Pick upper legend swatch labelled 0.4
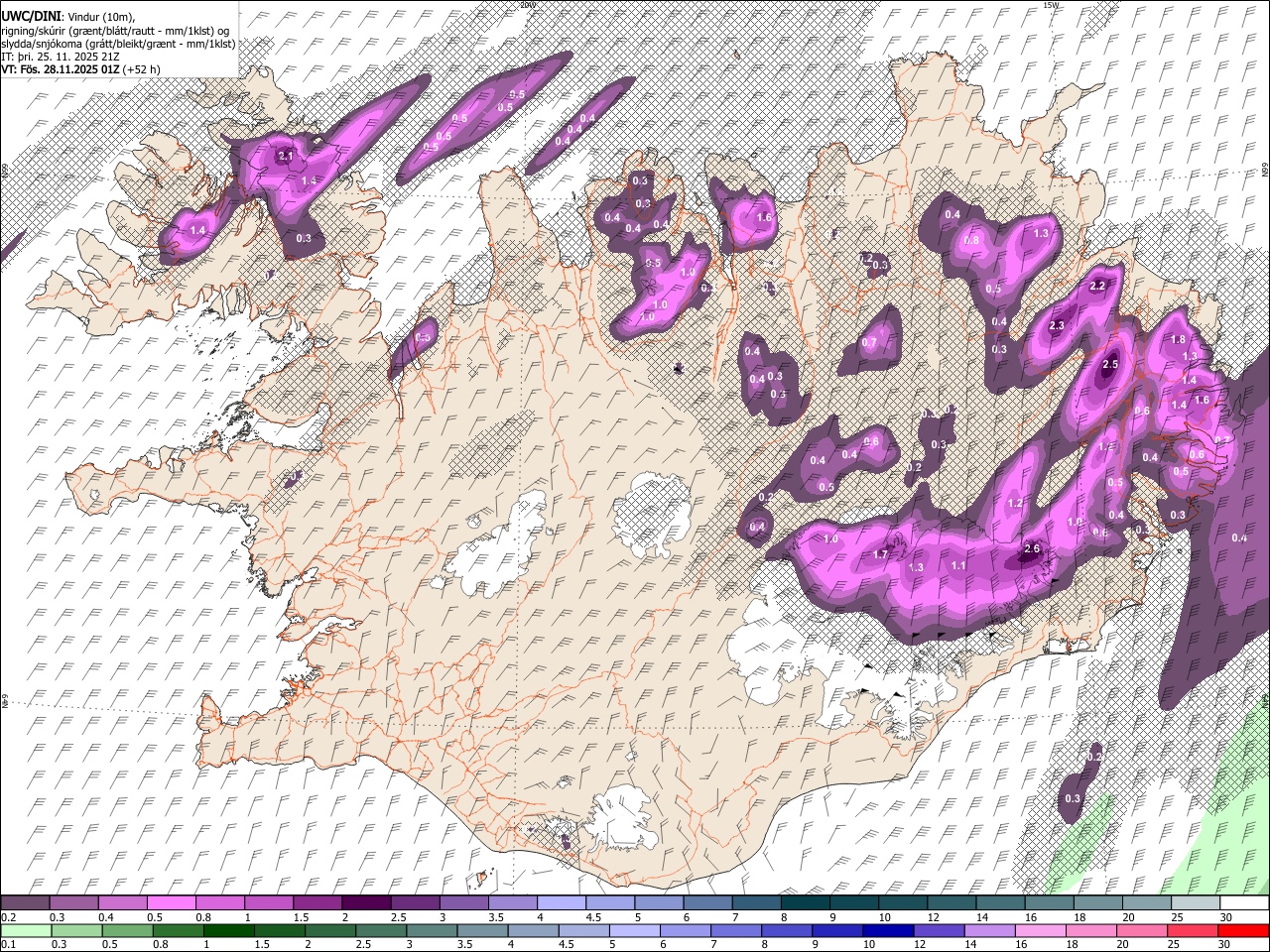 (x=122, y=903)
